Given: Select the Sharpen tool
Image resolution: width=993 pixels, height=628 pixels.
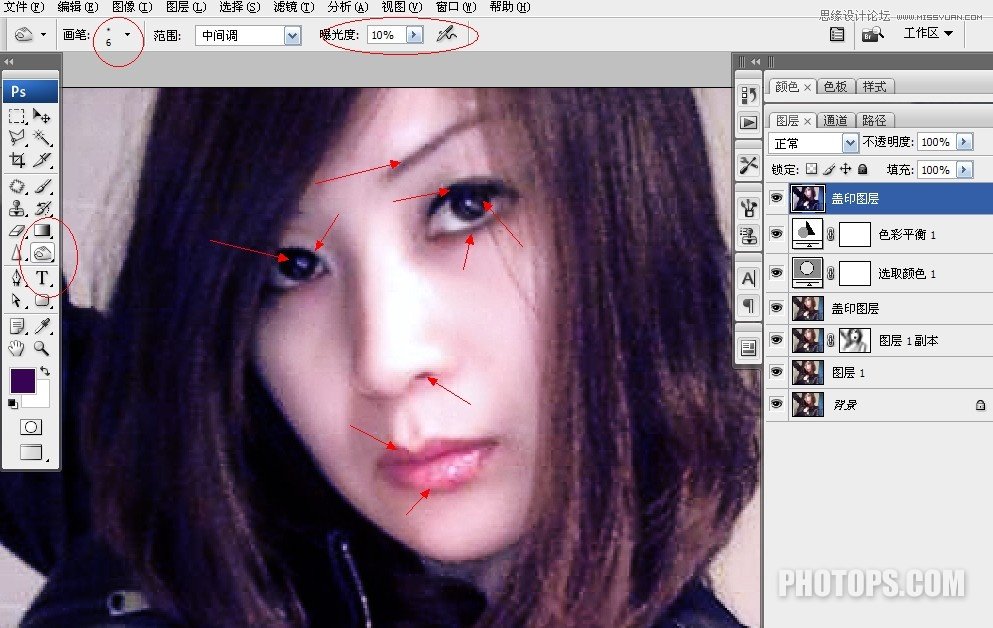Looking at the screenshot, I should (17, 253).
